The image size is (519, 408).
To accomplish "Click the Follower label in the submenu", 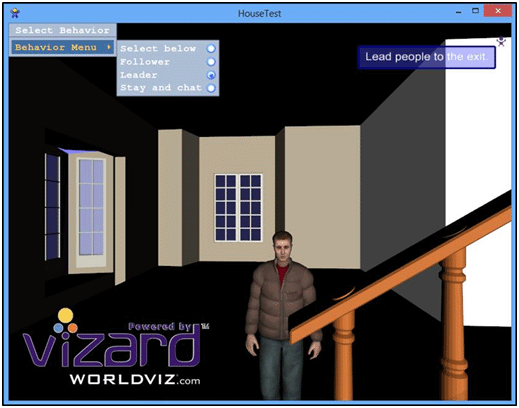I will coord(145,62).
